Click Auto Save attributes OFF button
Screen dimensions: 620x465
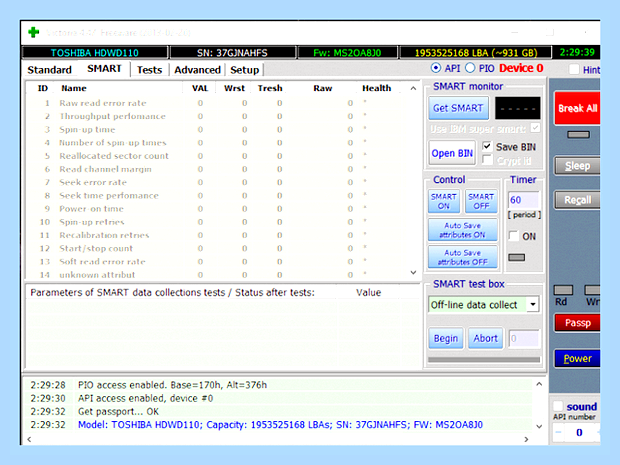click(x=462, y=257)
